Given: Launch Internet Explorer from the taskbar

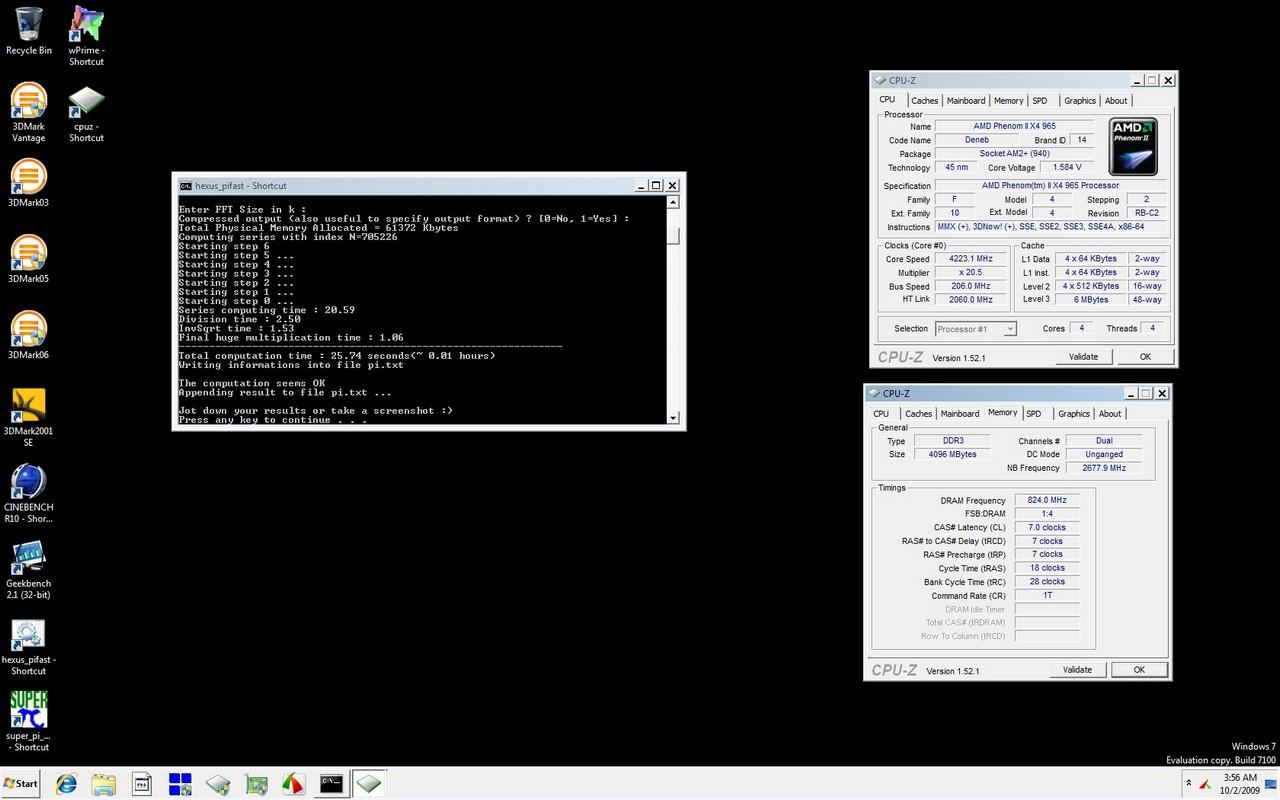Looking at the screenshot, I should [67, 784].
